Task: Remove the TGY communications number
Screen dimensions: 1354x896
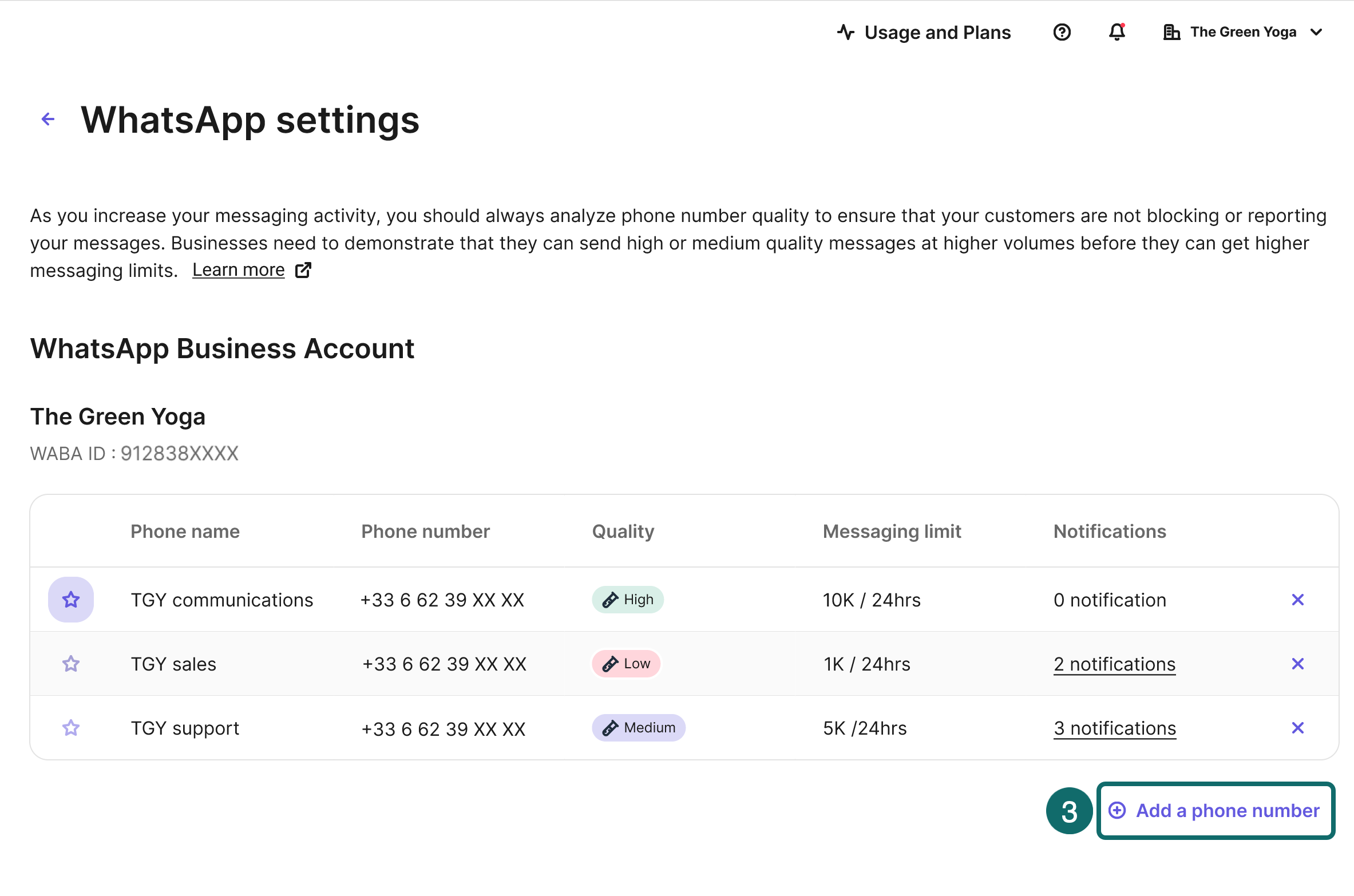Action: click(x=1298, y=600)
